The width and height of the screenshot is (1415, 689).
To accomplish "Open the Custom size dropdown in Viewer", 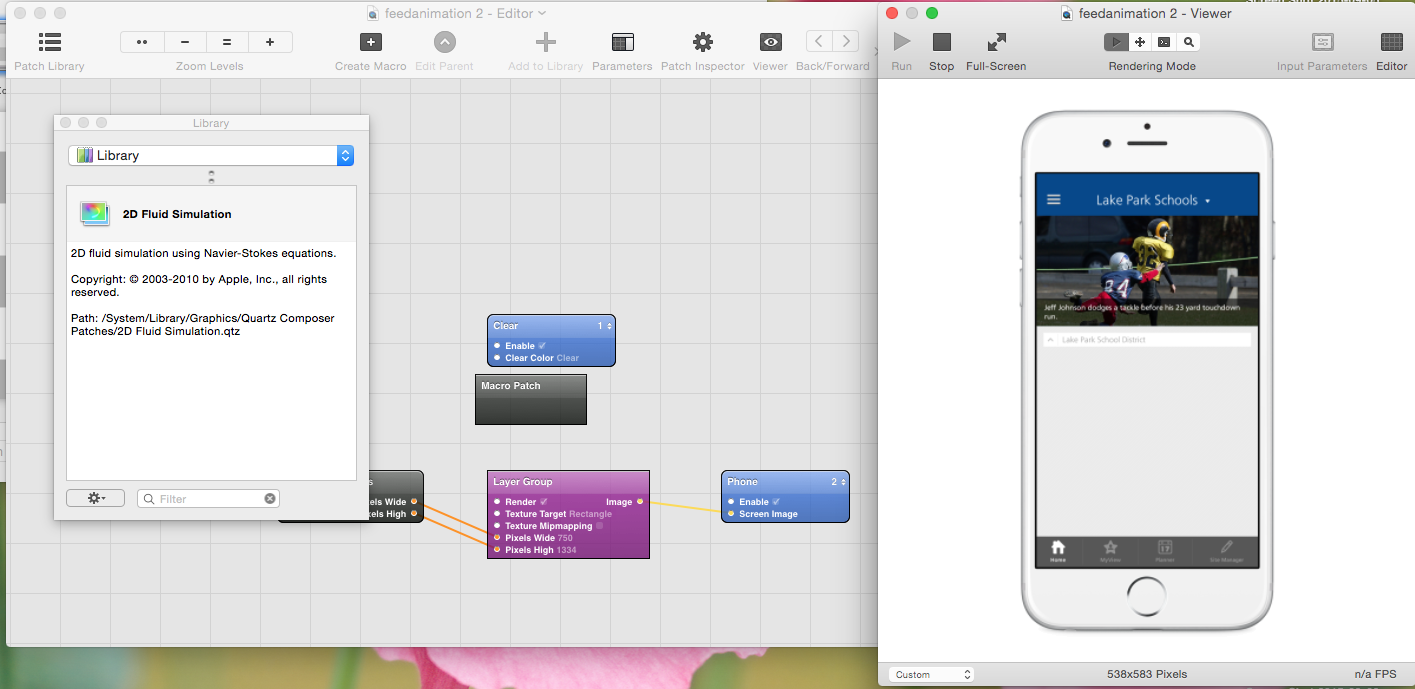I will coord(931,675).
